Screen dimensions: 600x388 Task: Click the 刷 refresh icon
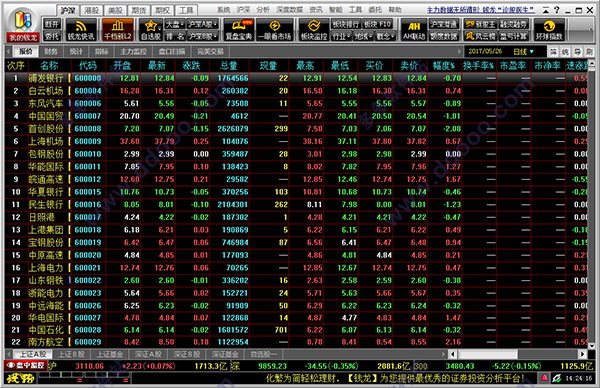tap(590, 52)
